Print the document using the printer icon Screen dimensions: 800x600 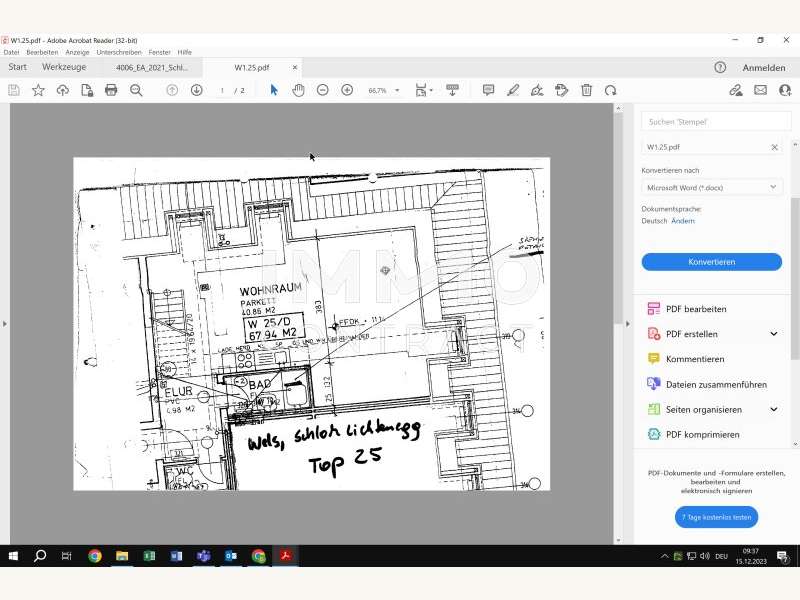pyautogui.click(x=111, y=90)
